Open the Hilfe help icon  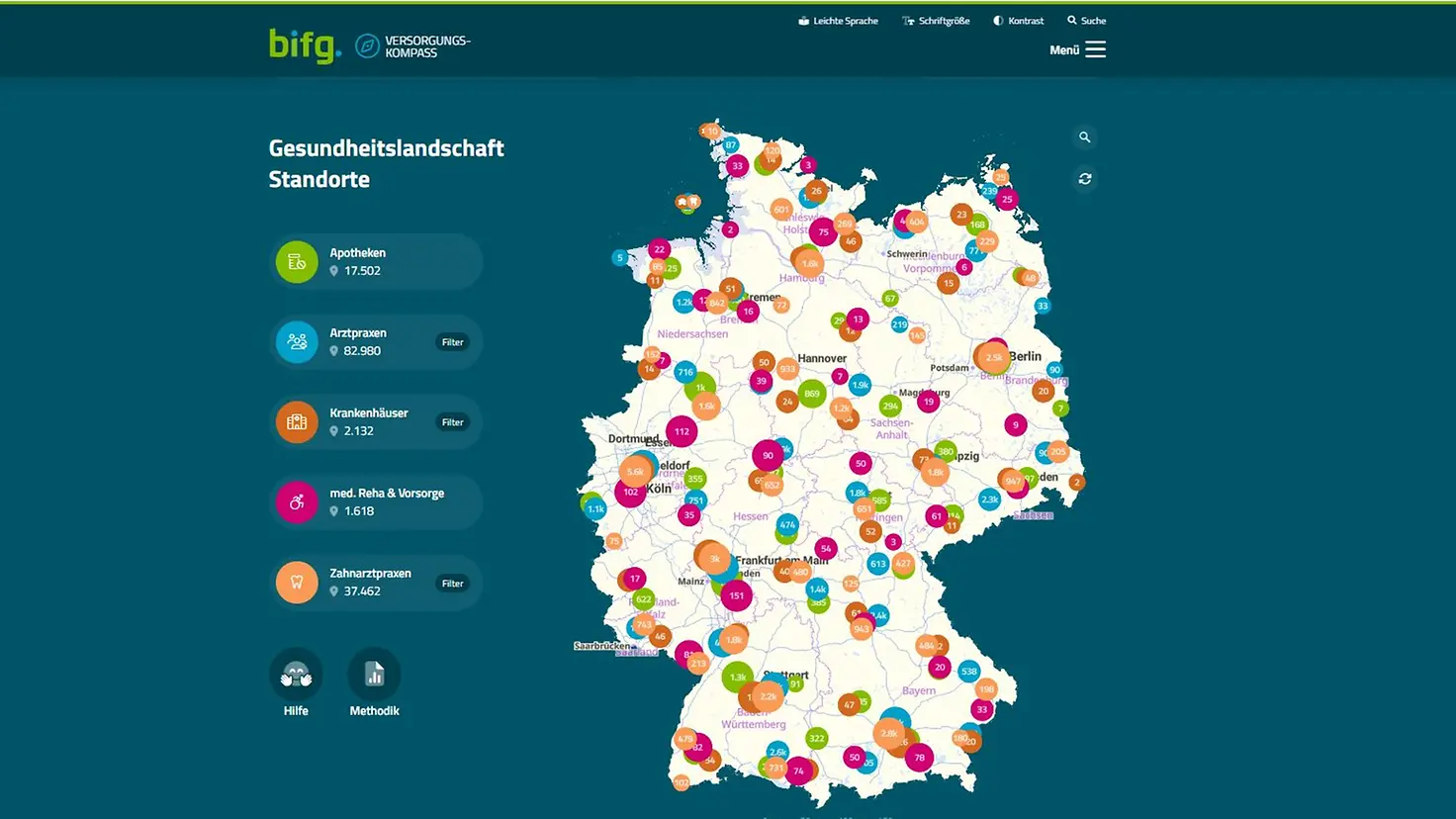(296, 676)
